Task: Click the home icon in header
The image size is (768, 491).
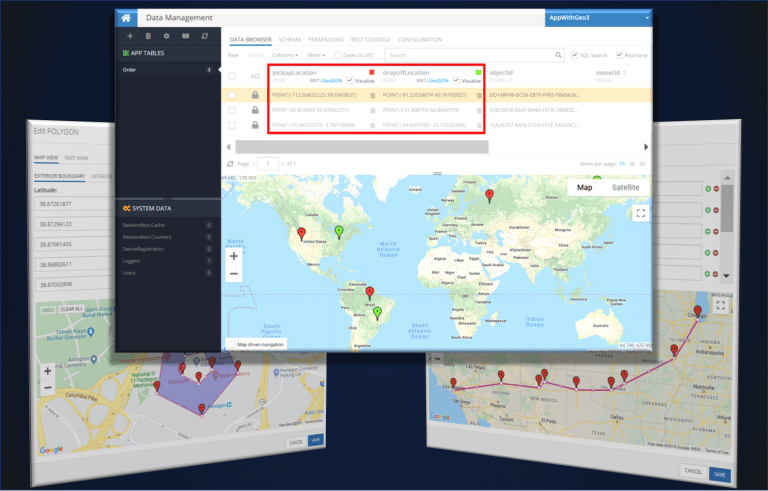Action: [126, 18]
